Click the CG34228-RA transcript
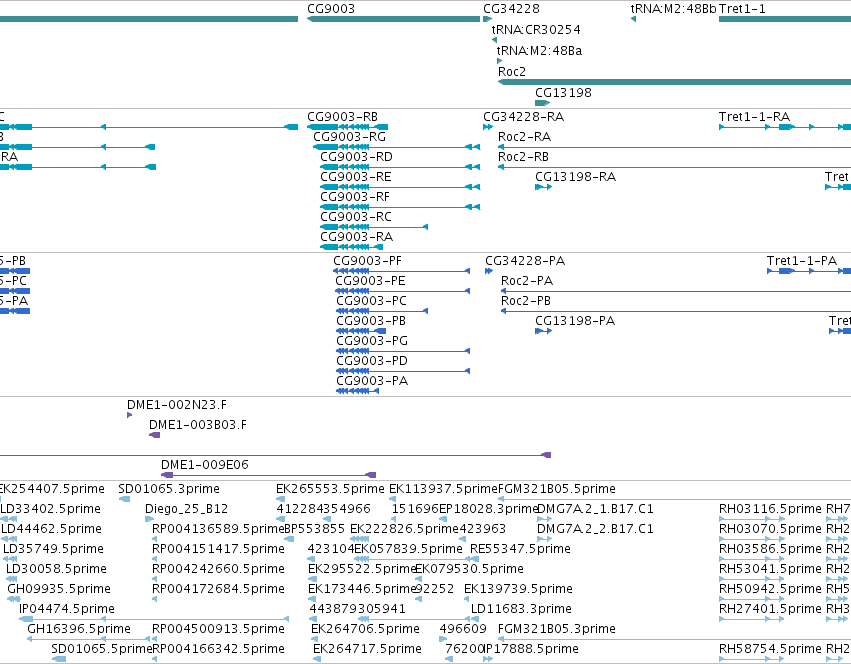Viewport: 851px width, 664px height. (488, 127)
